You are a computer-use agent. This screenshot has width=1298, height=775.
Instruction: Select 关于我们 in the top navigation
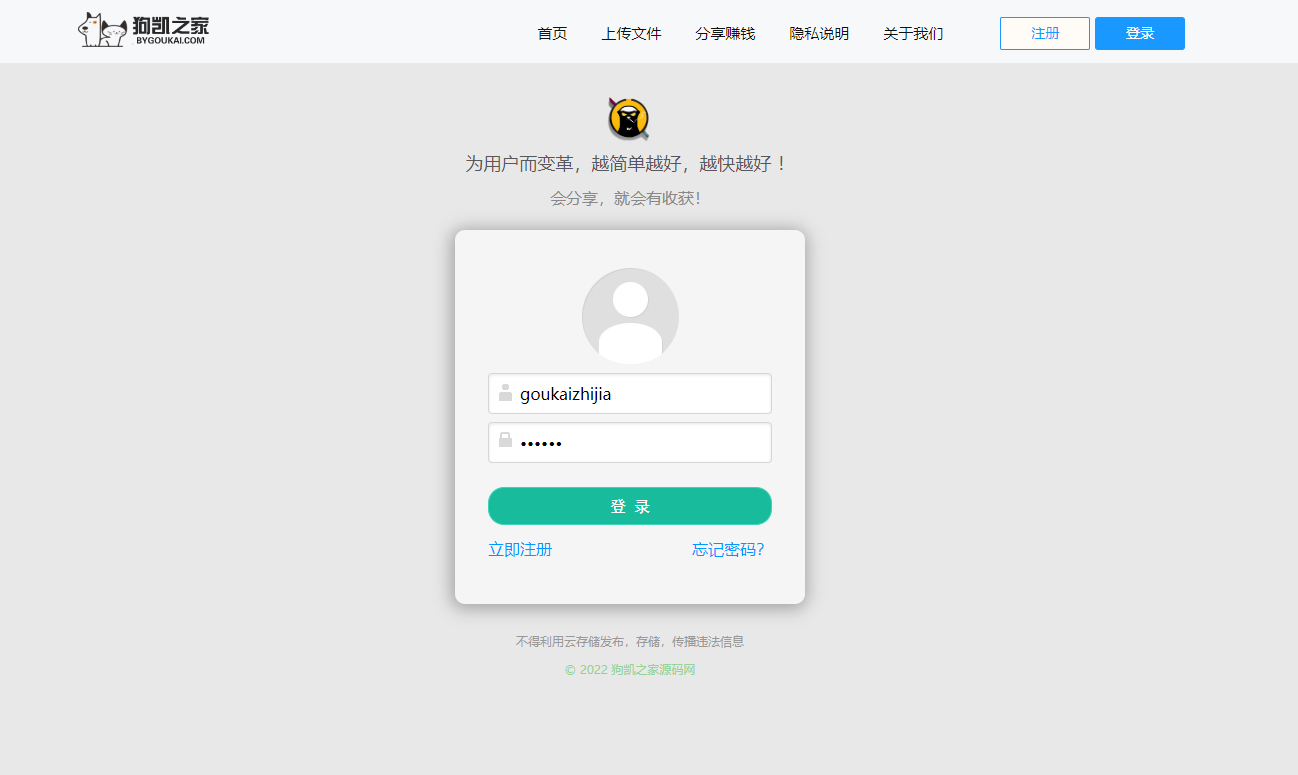(x=913, y=33)
